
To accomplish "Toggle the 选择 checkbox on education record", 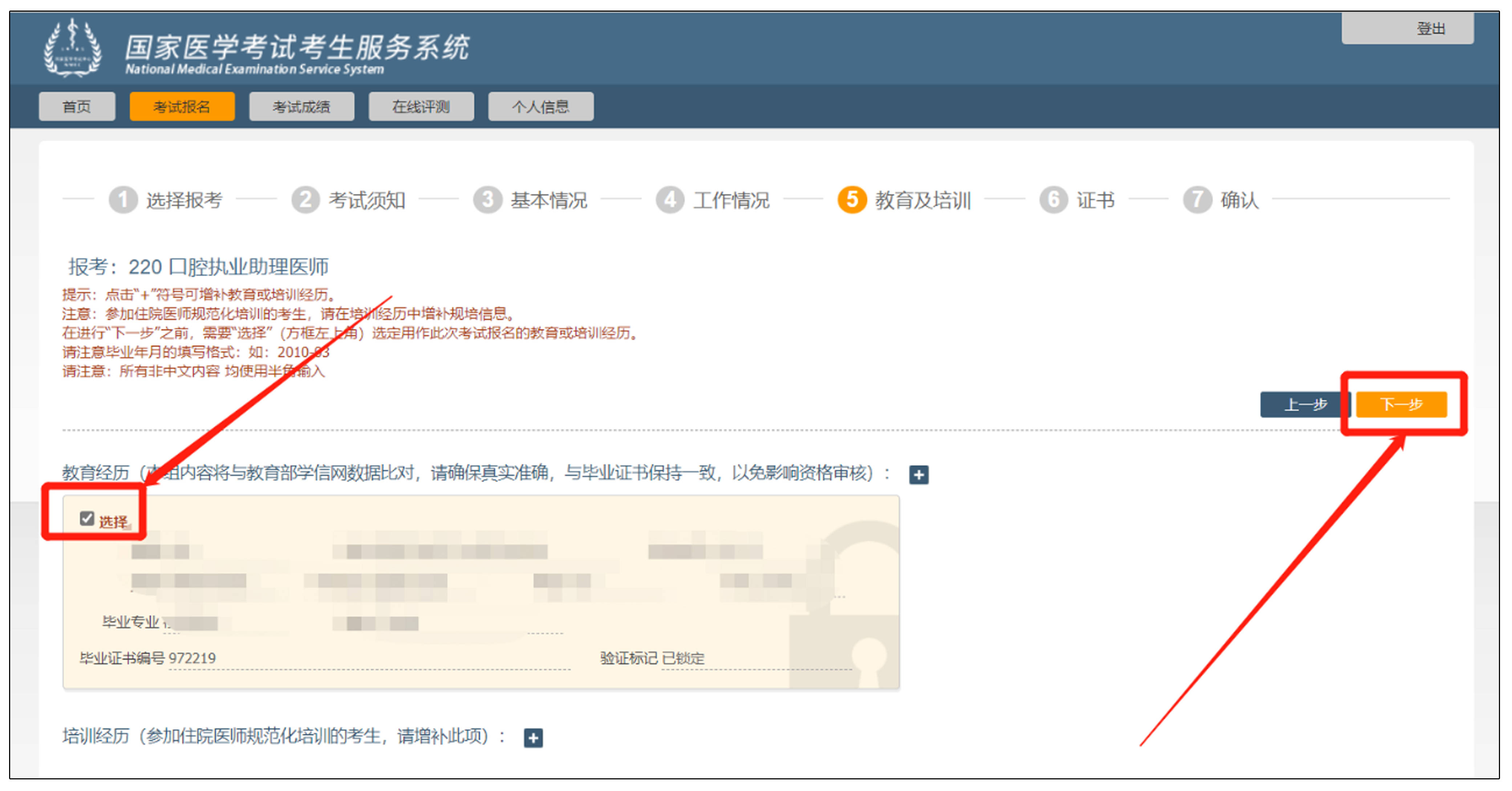I will [x=87, y=518].
